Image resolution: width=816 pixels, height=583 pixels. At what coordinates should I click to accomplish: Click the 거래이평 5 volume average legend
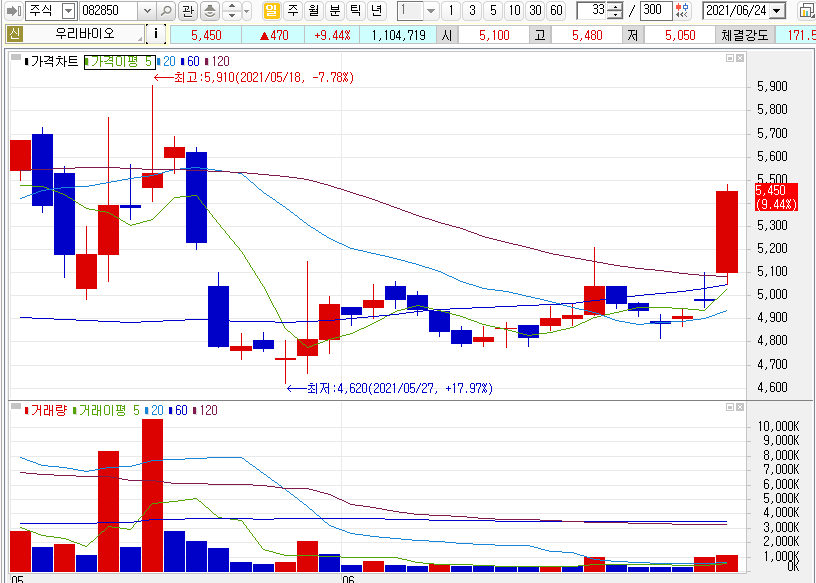pos(108,410)
